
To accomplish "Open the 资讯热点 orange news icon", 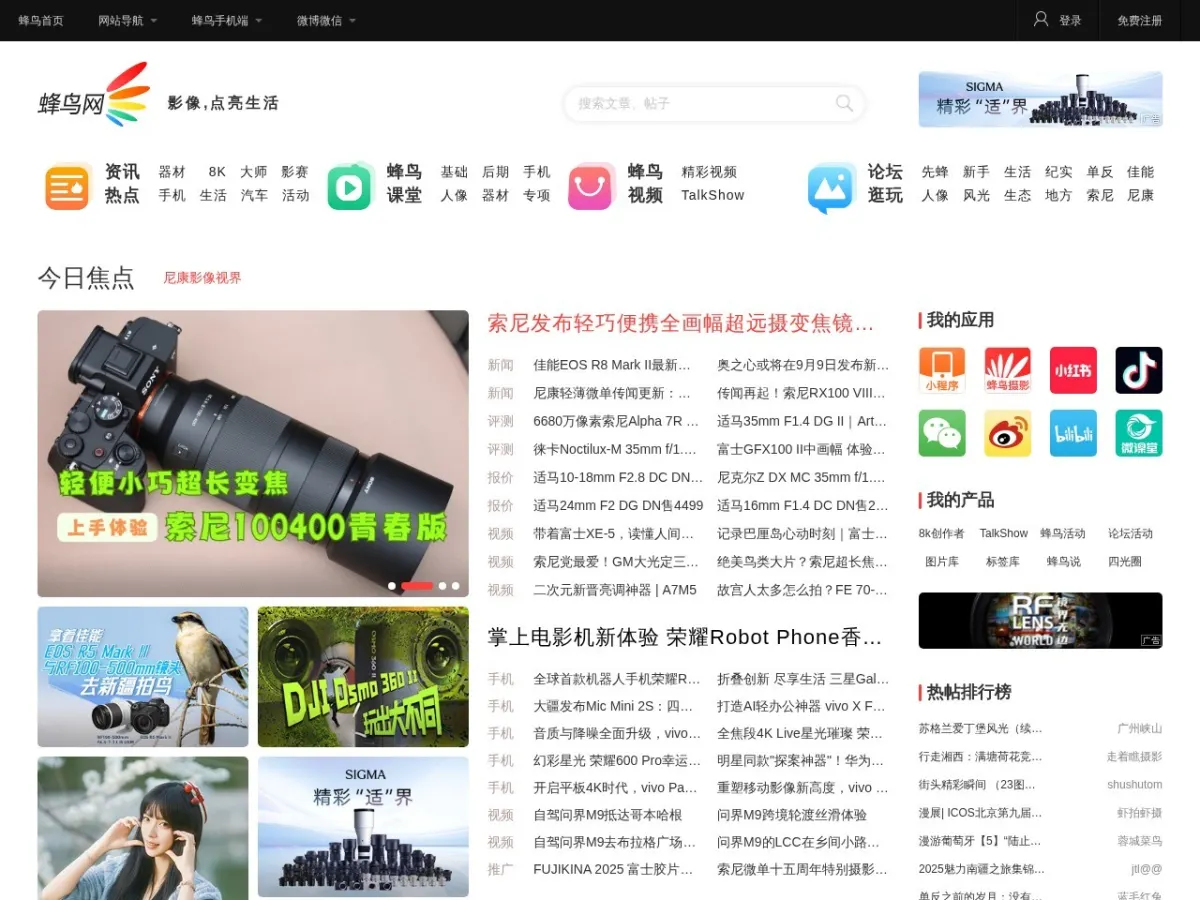I will tap(67, 187).
